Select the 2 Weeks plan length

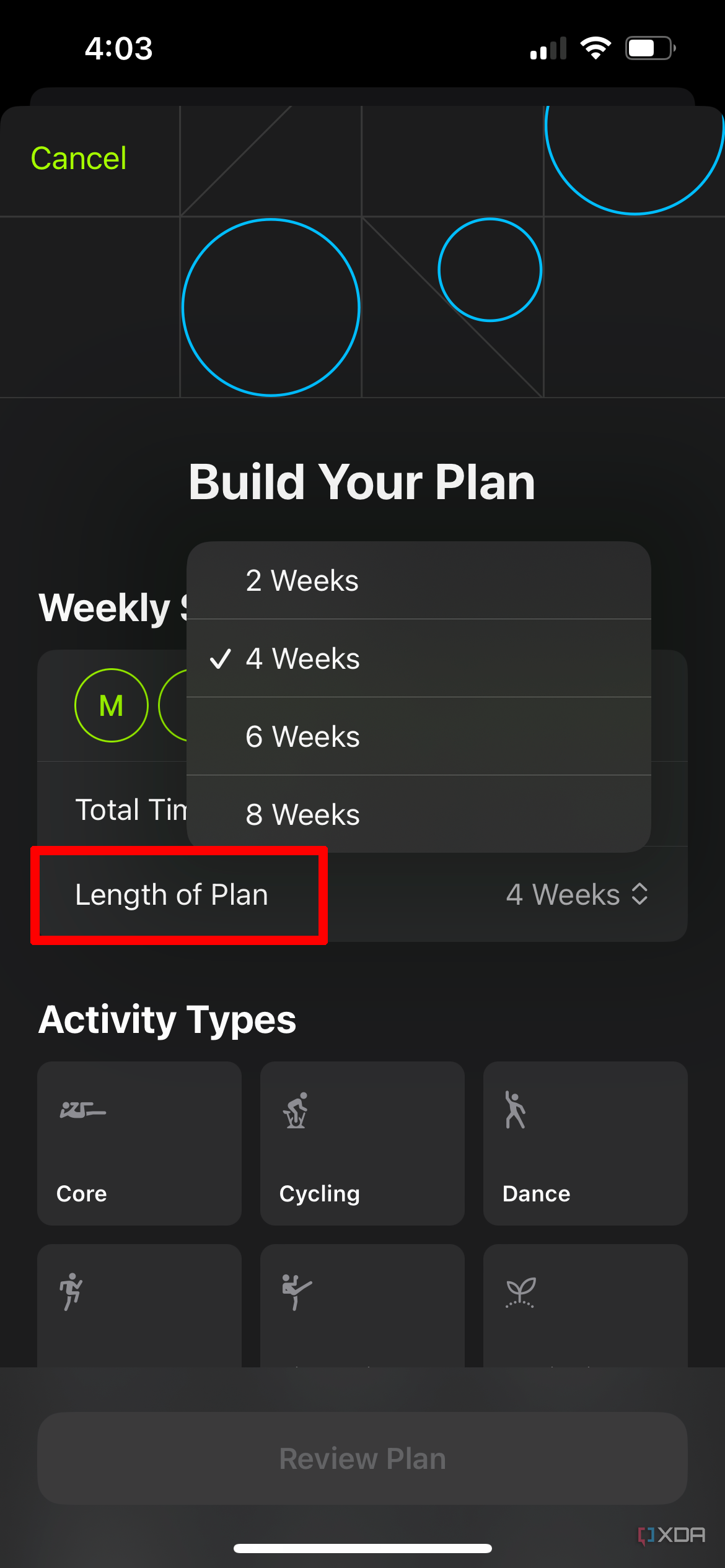pos(302,581)
